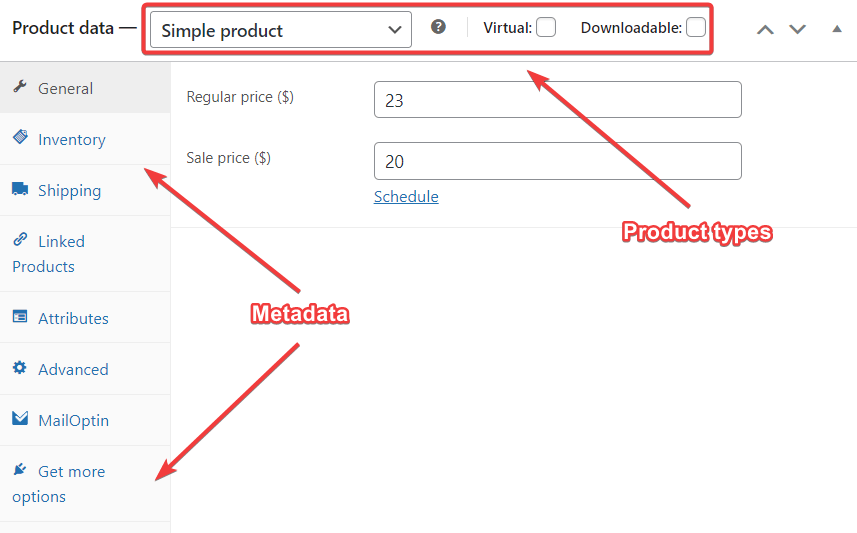The image size is (857, 533).
Task: Click the Inventory tag icon
Action: click(x=20, y=137)
